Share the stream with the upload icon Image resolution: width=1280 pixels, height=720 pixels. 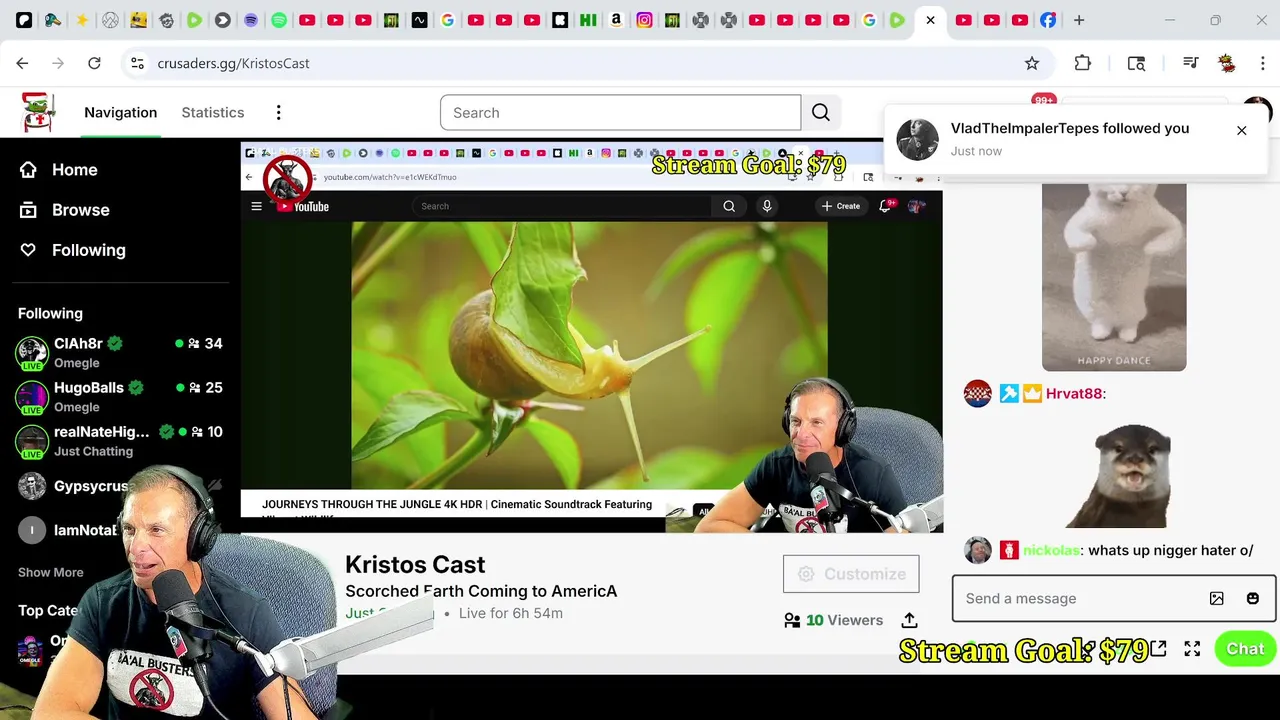(909, 620)
